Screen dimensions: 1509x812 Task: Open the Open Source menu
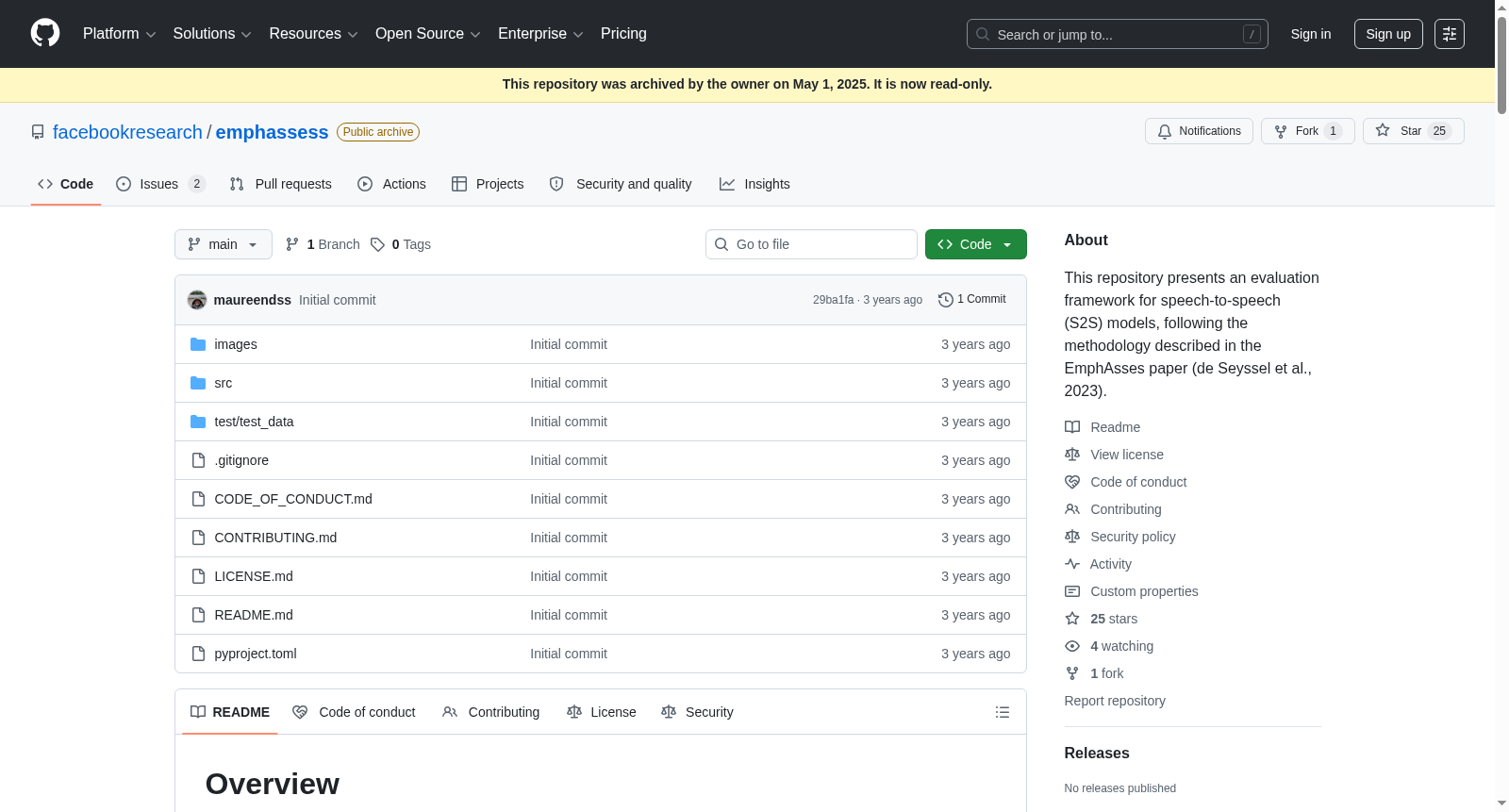(x=427, y=34)
